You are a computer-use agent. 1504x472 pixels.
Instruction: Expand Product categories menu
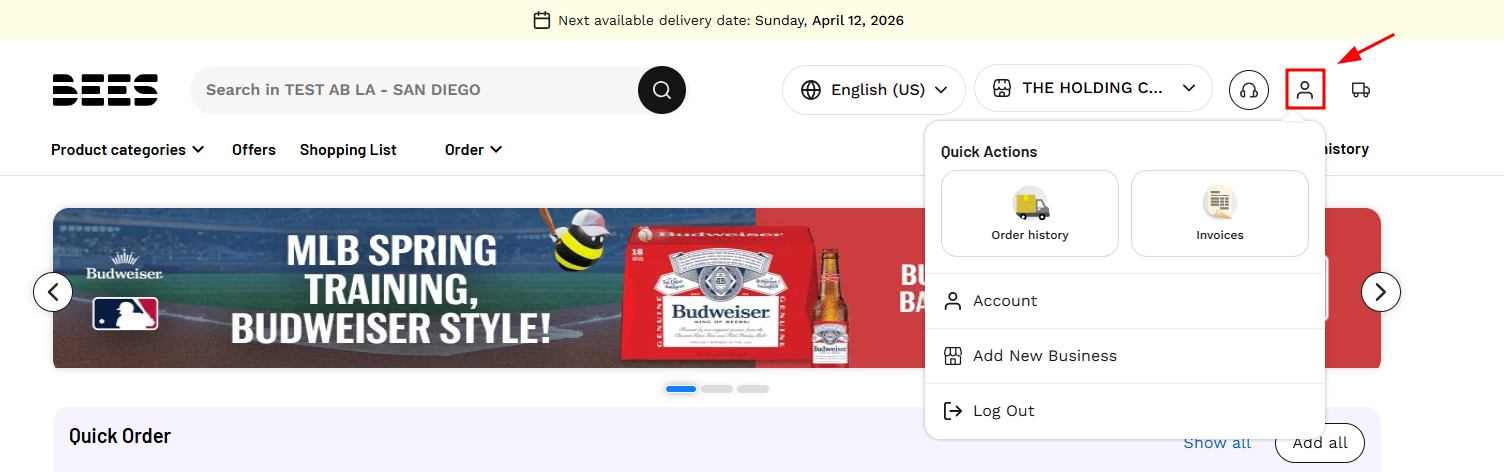(x=128, y=150)
